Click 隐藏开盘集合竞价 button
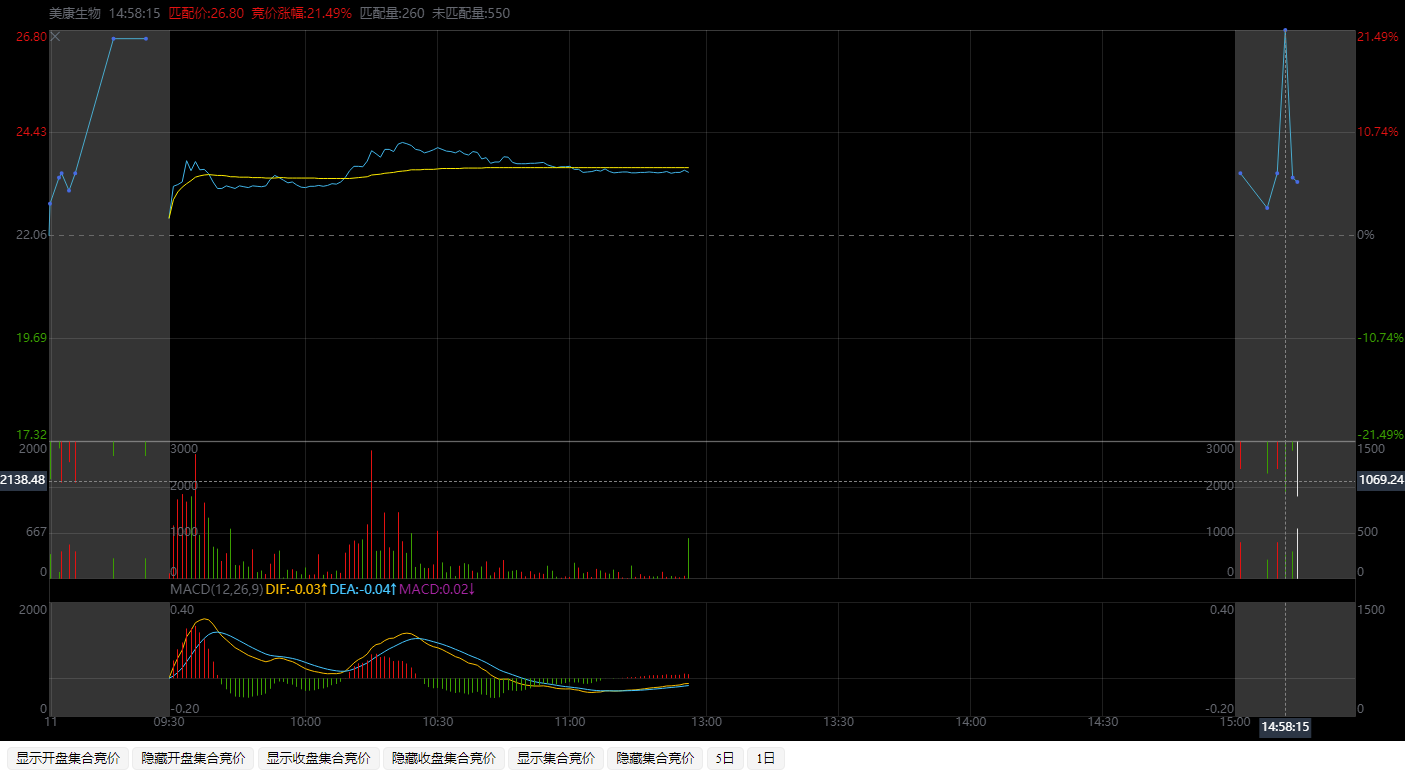Image resolution: width=1405 pixels, height=774 pixels. tap(193, 759)
